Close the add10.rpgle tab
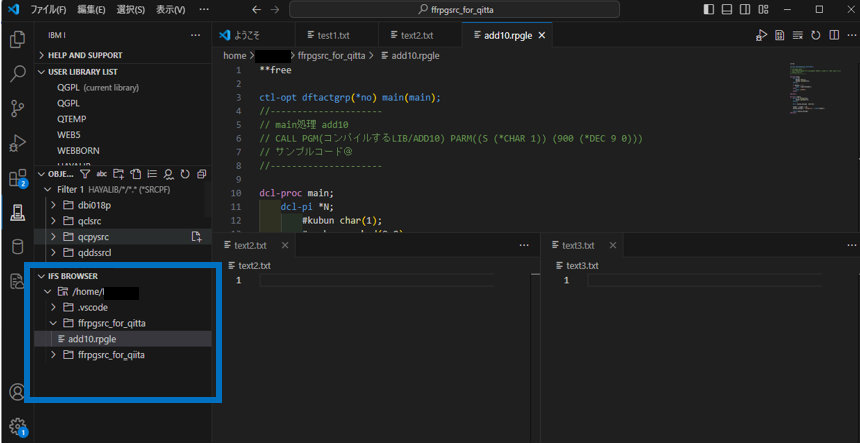The width and height of the screenshot is (860, 444). tap(542, 35)
